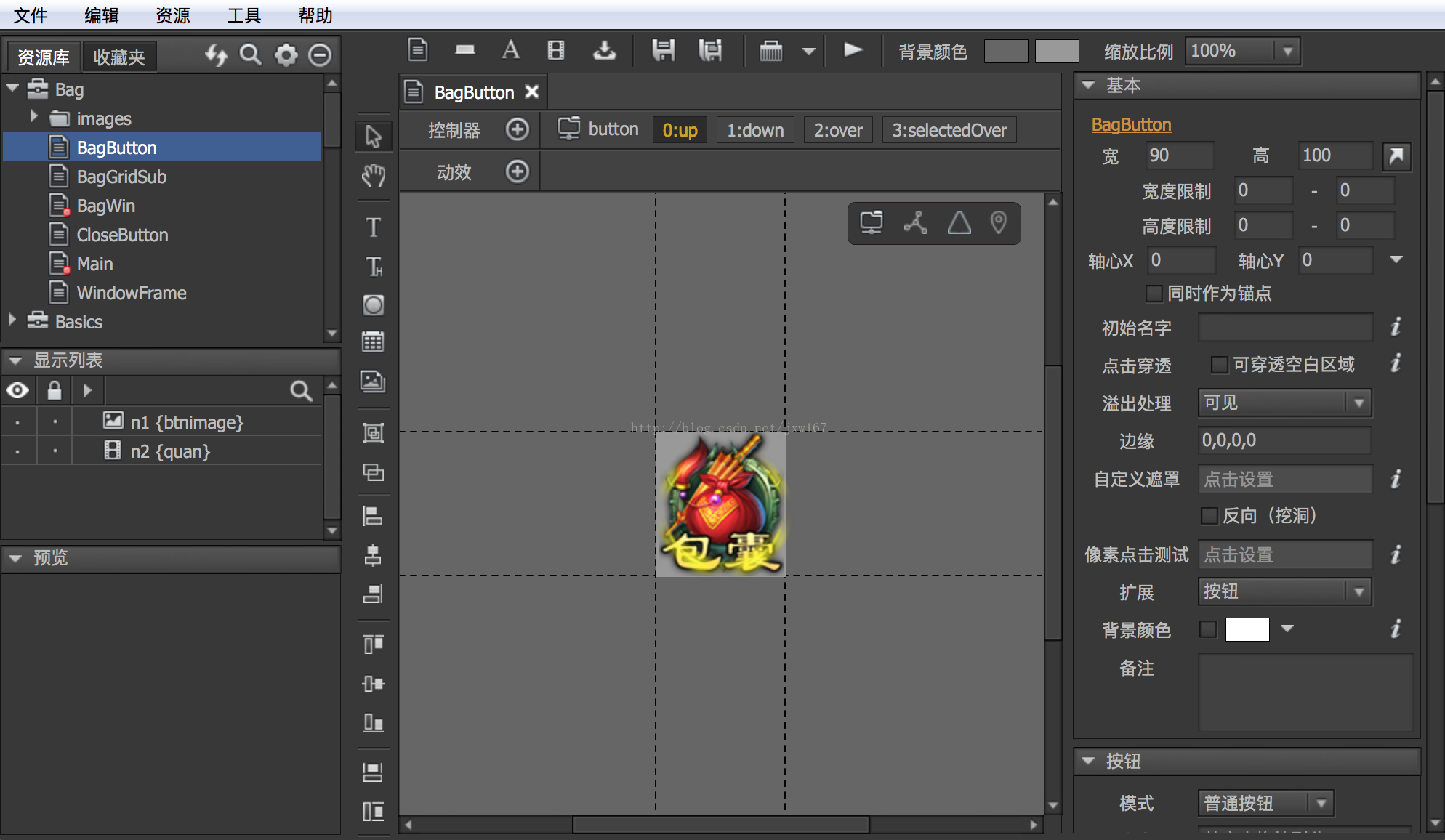
Task: Open the 缩放比例 zoom dropdown
Action: [1288, 50]
